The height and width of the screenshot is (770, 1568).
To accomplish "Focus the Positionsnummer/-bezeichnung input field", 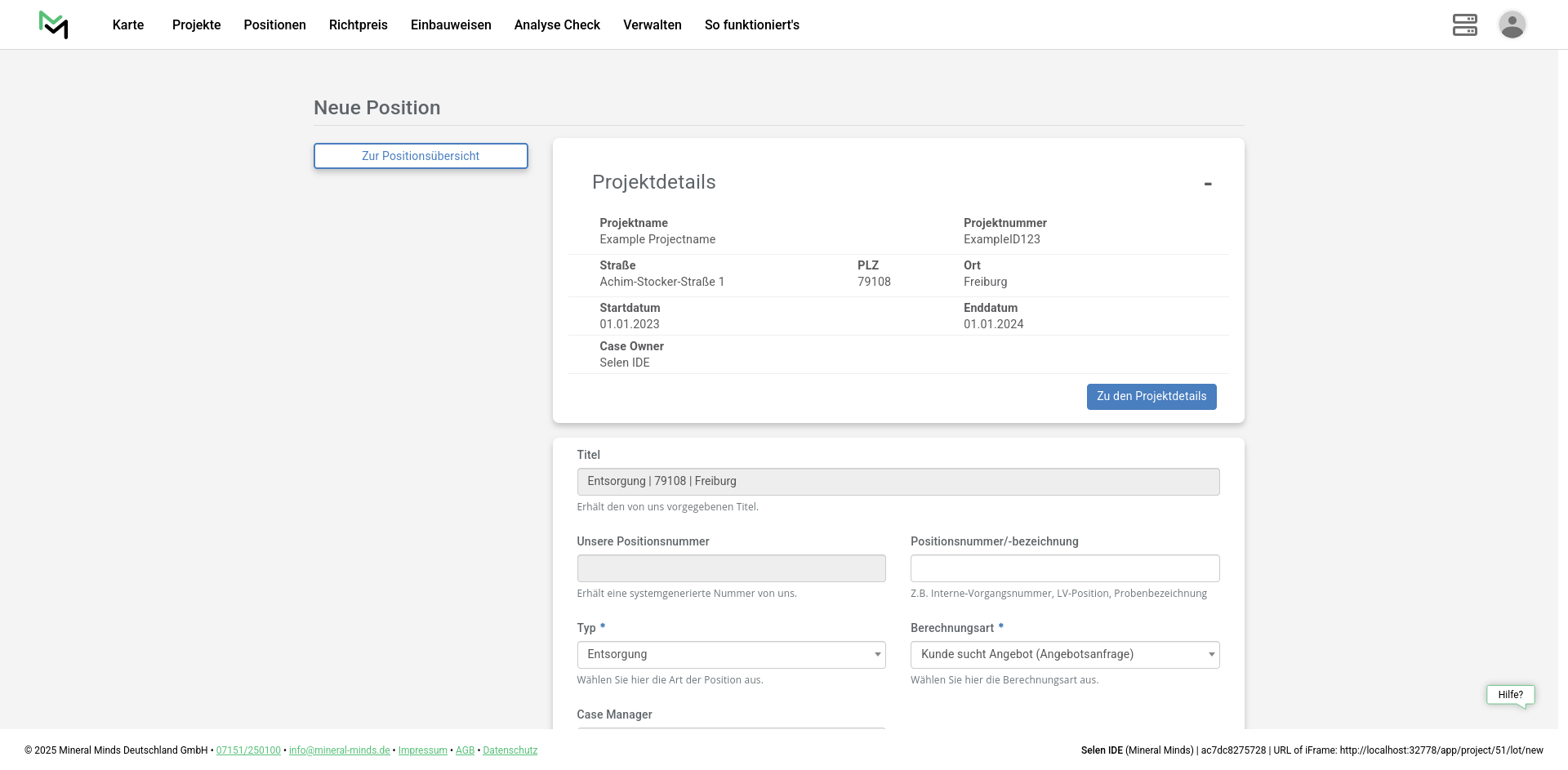I will pos(1064,568).
